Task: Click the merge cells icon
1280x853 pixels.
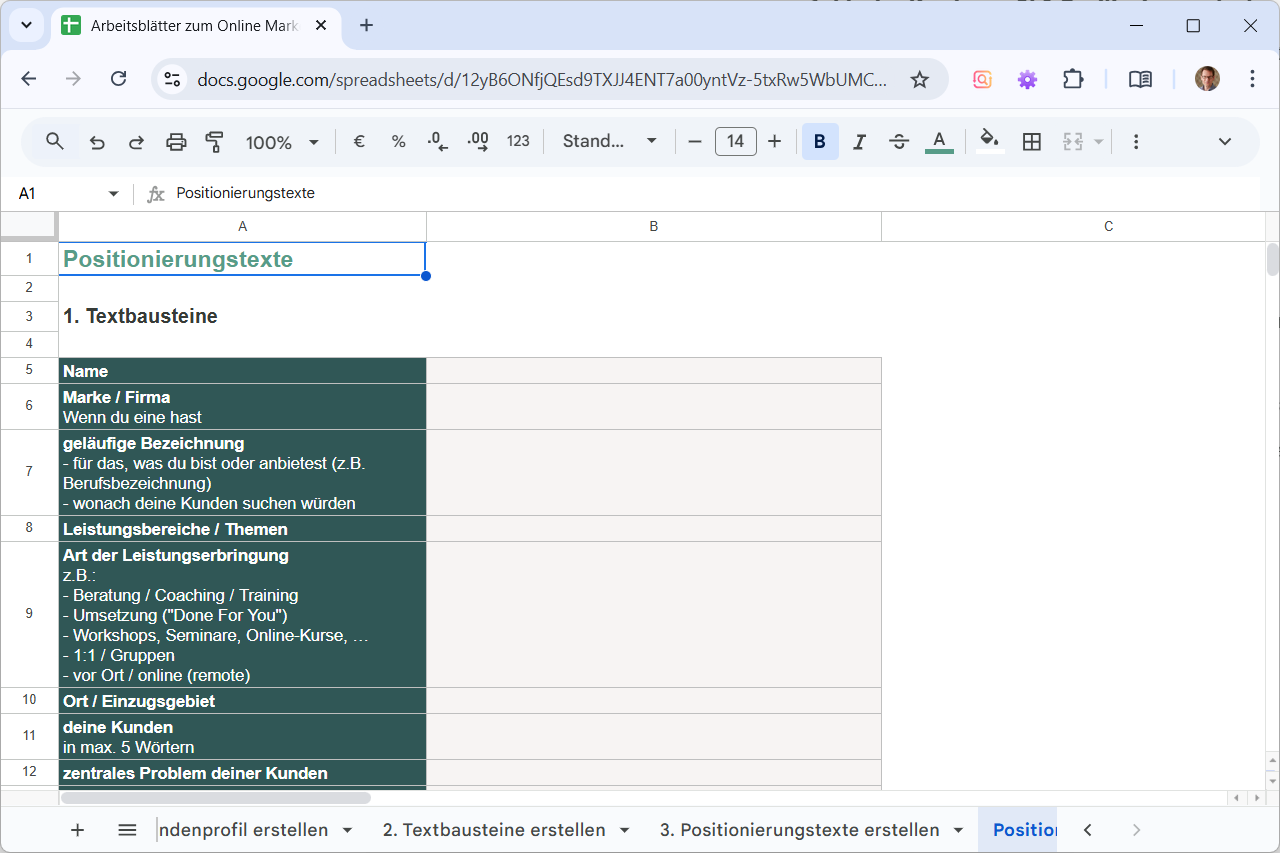Action: (x=1073, y=142)
